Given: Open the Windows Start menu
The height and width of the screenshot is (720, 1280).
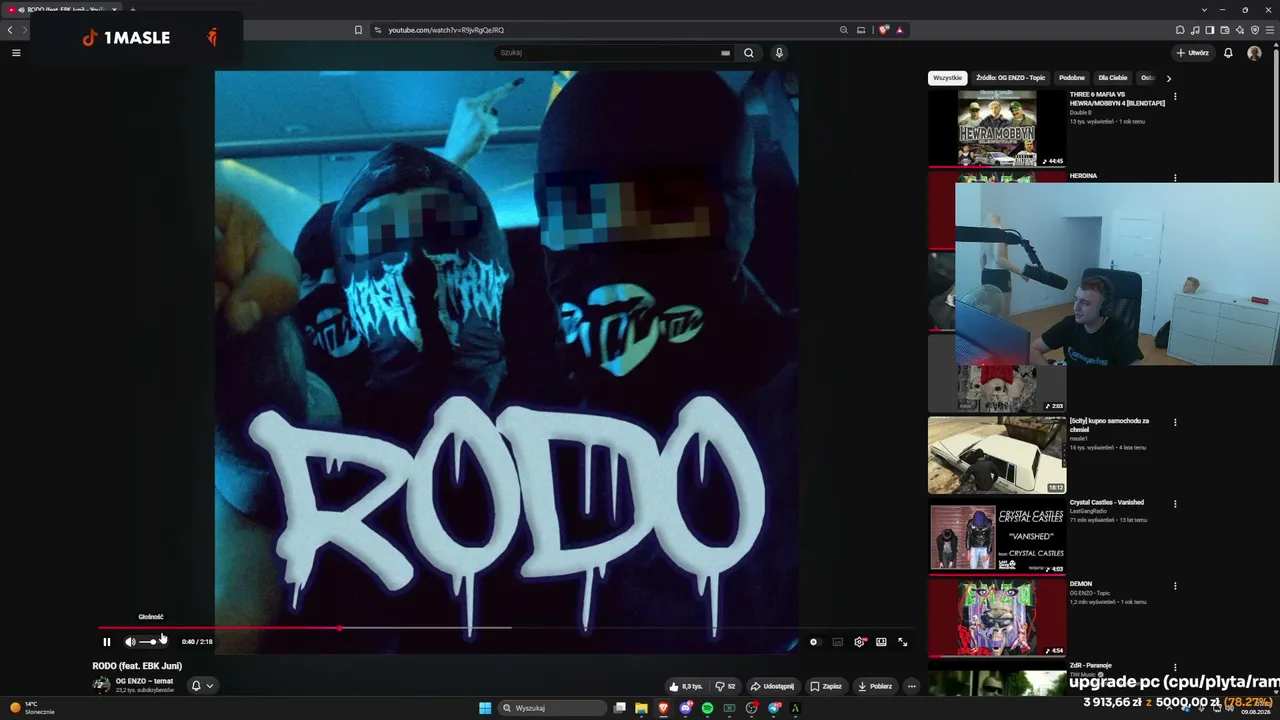Looking at the screenshot, I should (x=485, y=708).
